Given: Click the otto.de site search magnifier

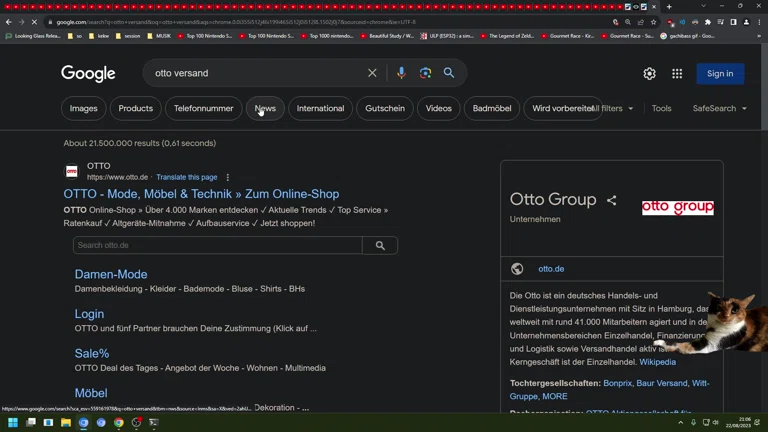Looking at the screenshot, I should pyautogui.click(x=380, y=245).
